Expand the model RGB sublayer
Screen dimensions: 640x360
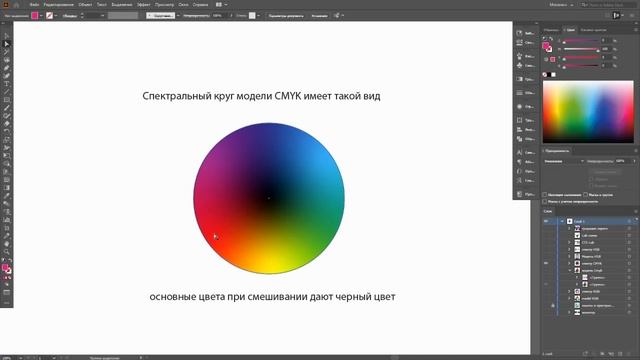click(569, 298)
